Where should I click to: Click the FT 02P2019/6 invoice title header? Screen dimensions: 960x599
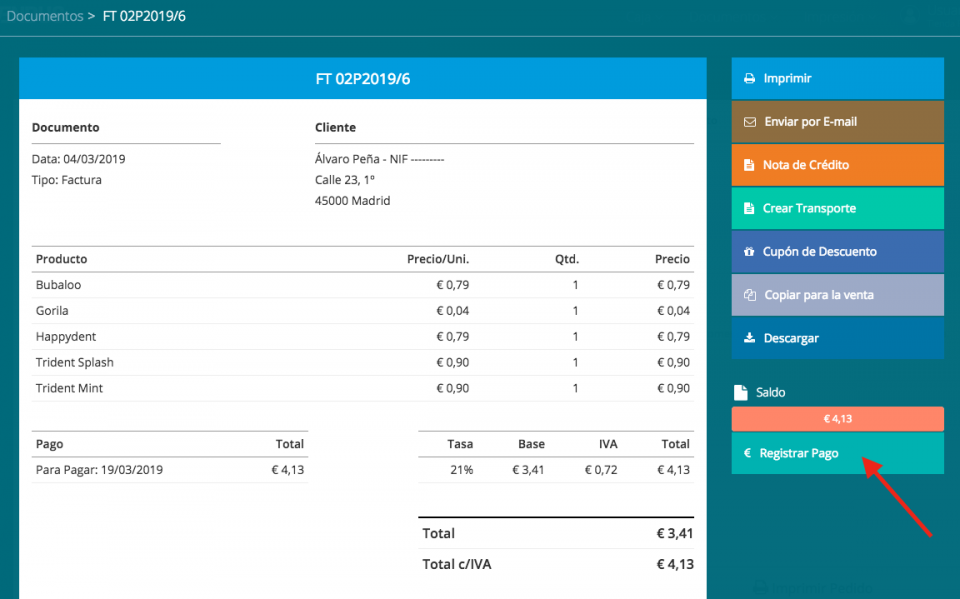363,80
